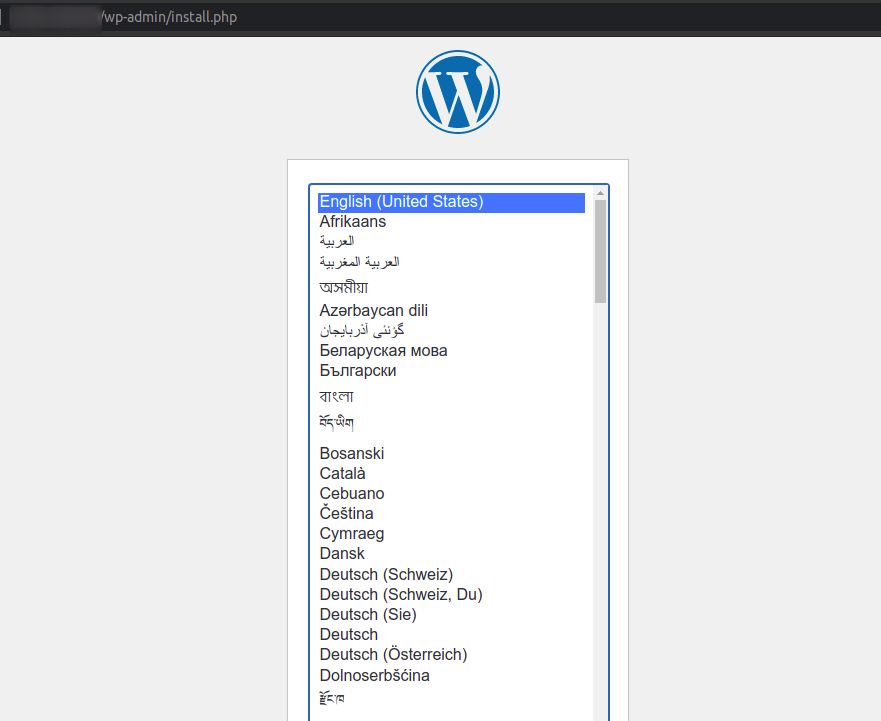Select Deutsch (Schweiz, Du) option
881x721 pixels.
(451, 595)
